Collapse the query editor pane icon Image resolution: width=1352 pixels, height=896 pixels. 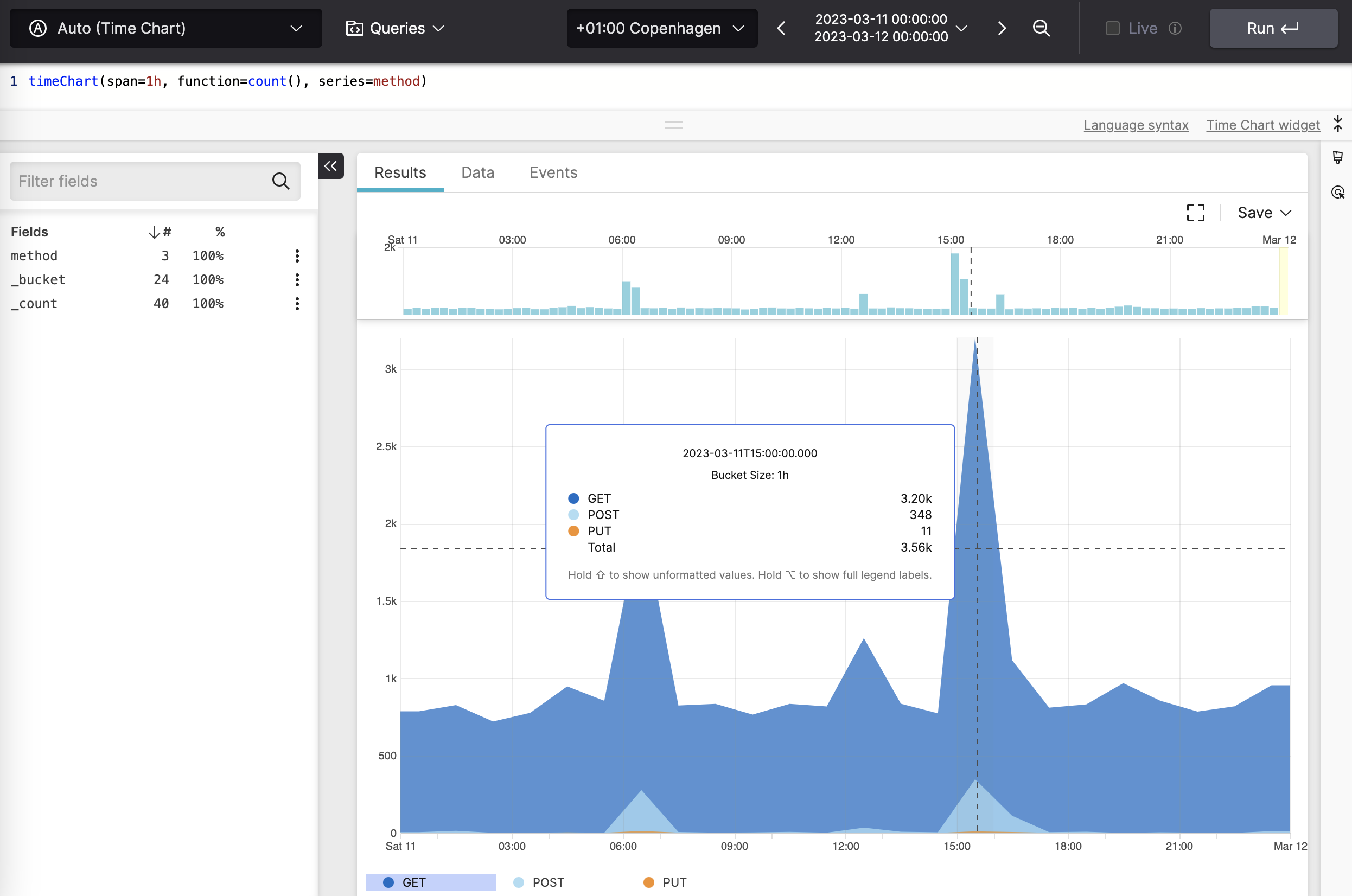coord(1337,124)
